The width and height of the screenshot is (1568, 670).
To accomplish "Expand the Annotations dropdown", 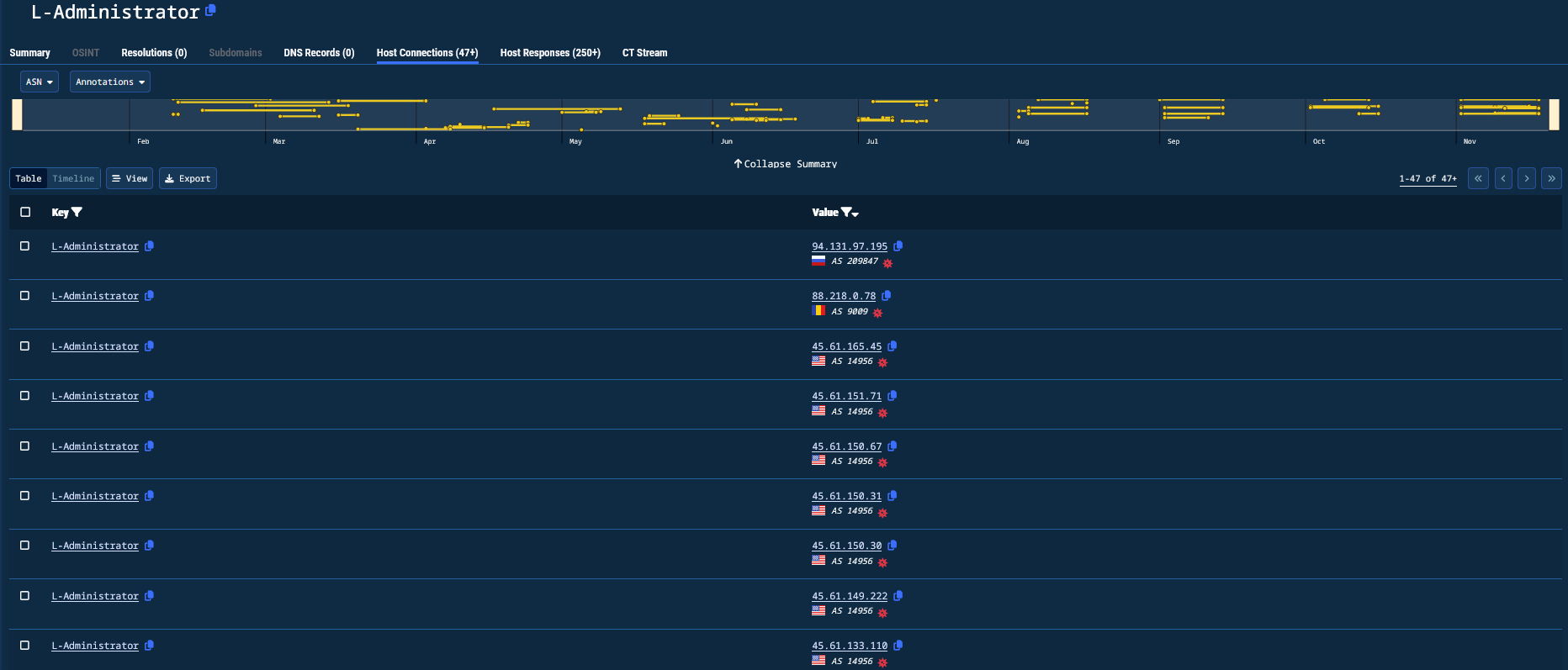I will coord(110,82).
